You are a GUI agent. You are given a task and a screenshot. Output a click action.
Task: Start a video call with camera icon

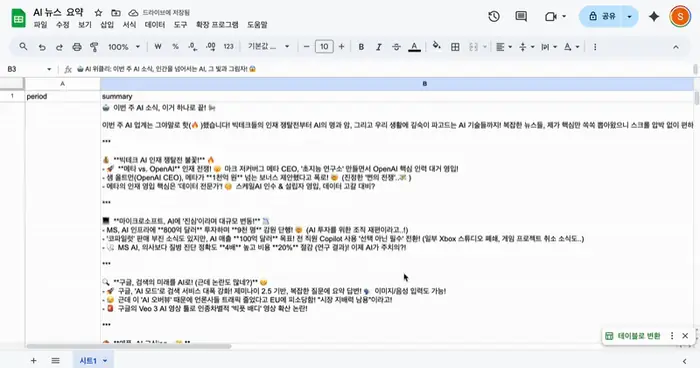point(550,17)
